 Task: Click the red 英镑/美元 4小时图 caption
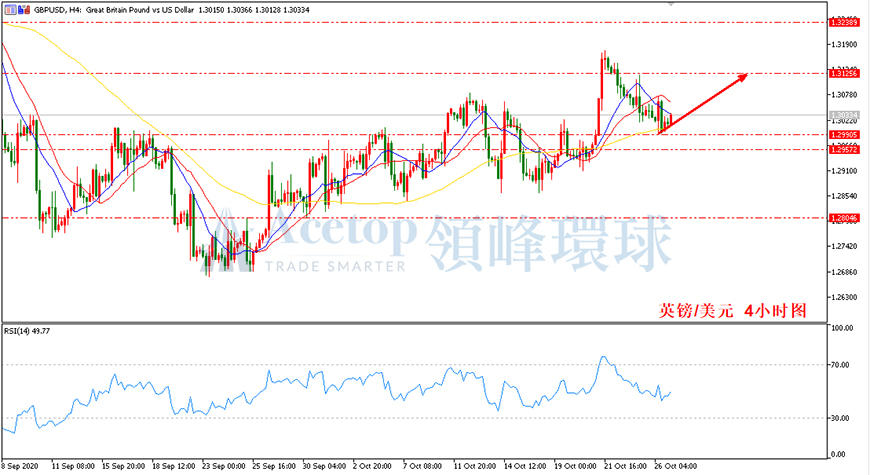(x=732, y=311)
